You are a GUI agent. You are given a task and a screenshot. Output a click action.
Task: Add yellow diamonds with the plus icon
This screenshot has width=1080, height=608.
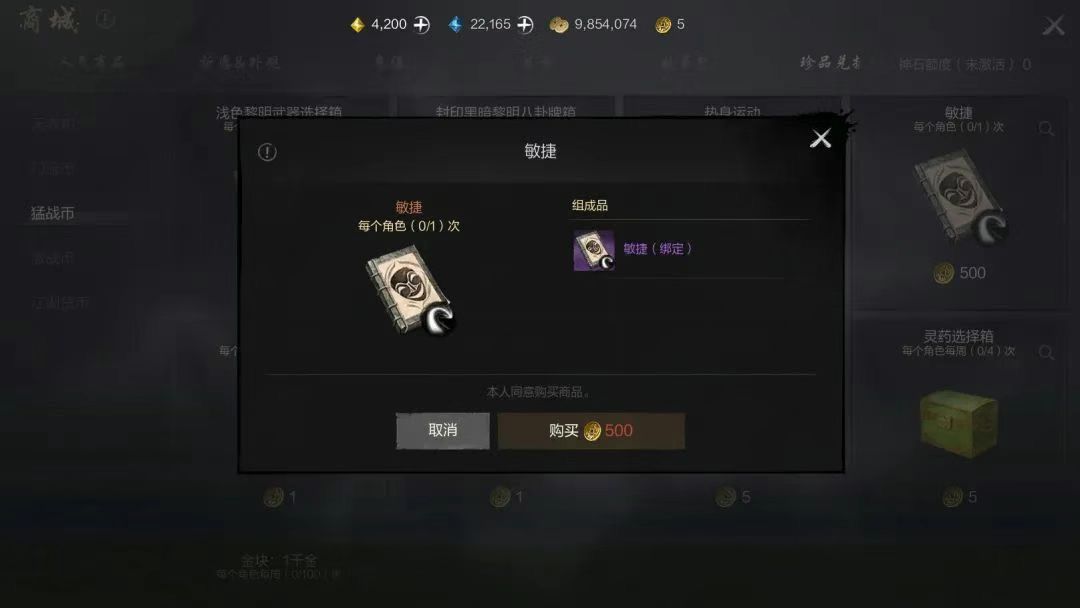click(x=422, y=25)
